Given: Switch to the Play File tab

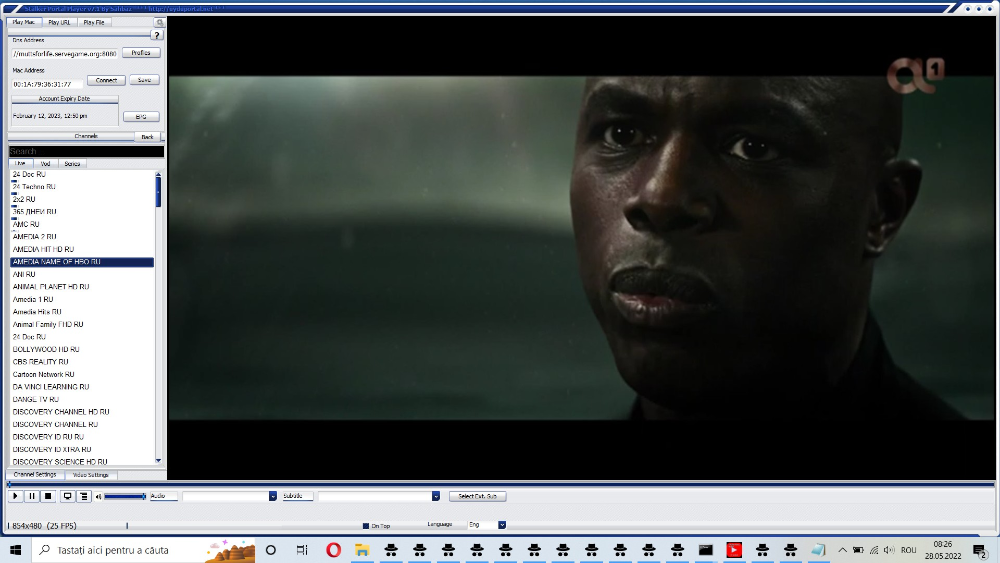Looking at the screenshot, I should click(94, 22).
